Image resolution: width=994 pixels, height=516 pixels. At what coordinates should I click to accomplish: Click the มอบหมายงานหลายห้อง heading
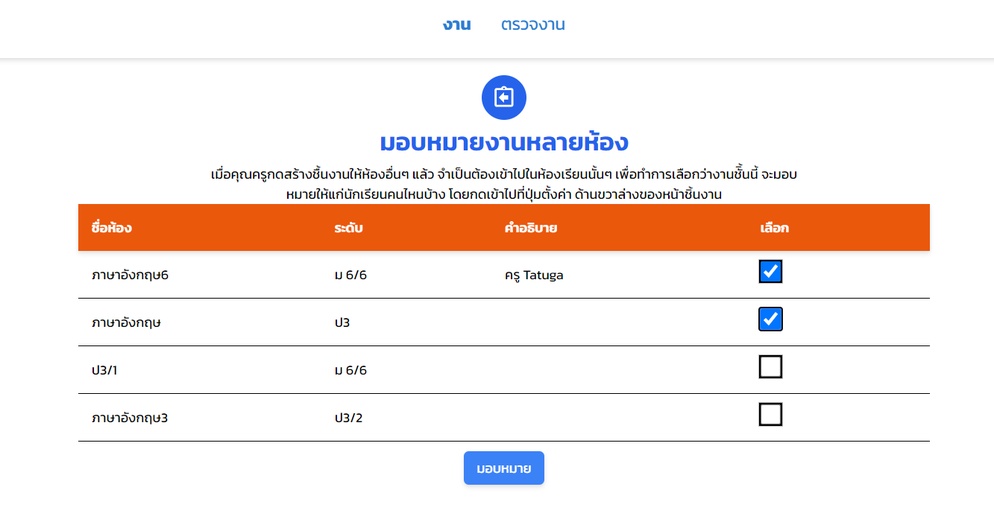pyautogui.click(x=504, y=143)
